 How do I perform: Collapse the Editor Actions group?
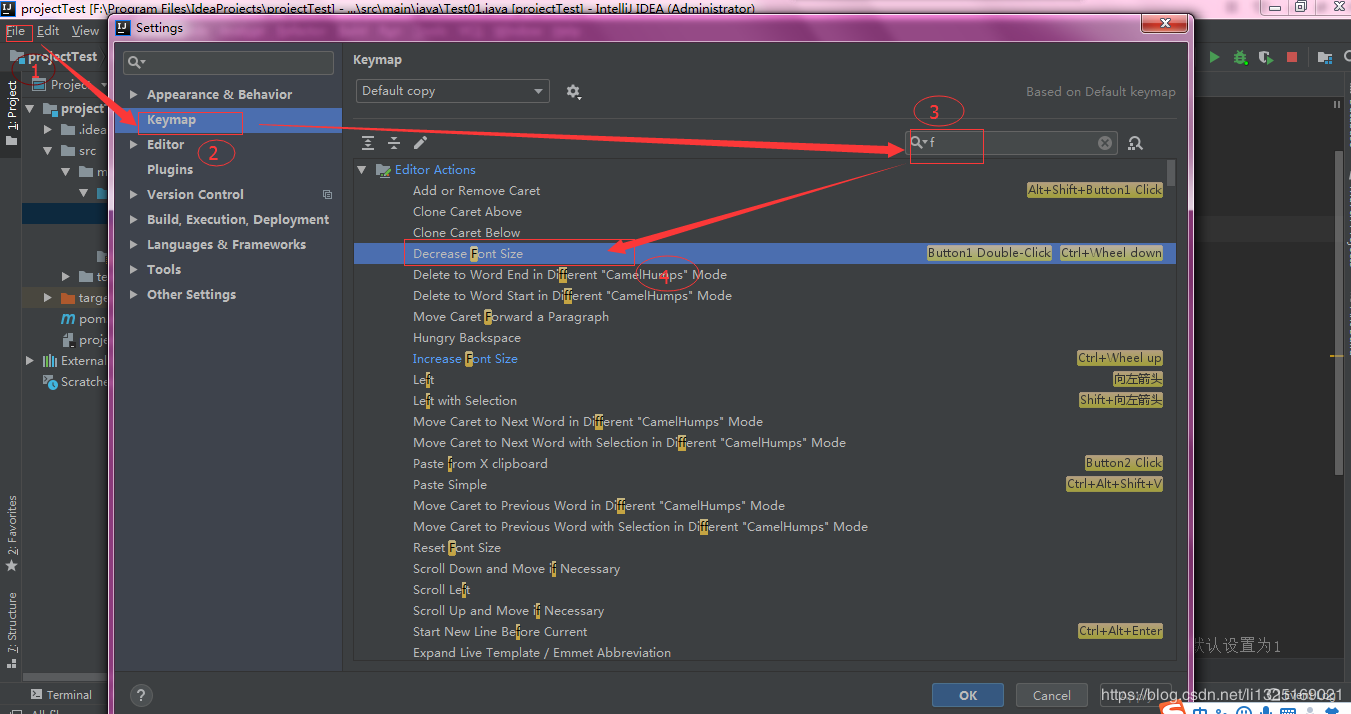[x=362, y=170]
